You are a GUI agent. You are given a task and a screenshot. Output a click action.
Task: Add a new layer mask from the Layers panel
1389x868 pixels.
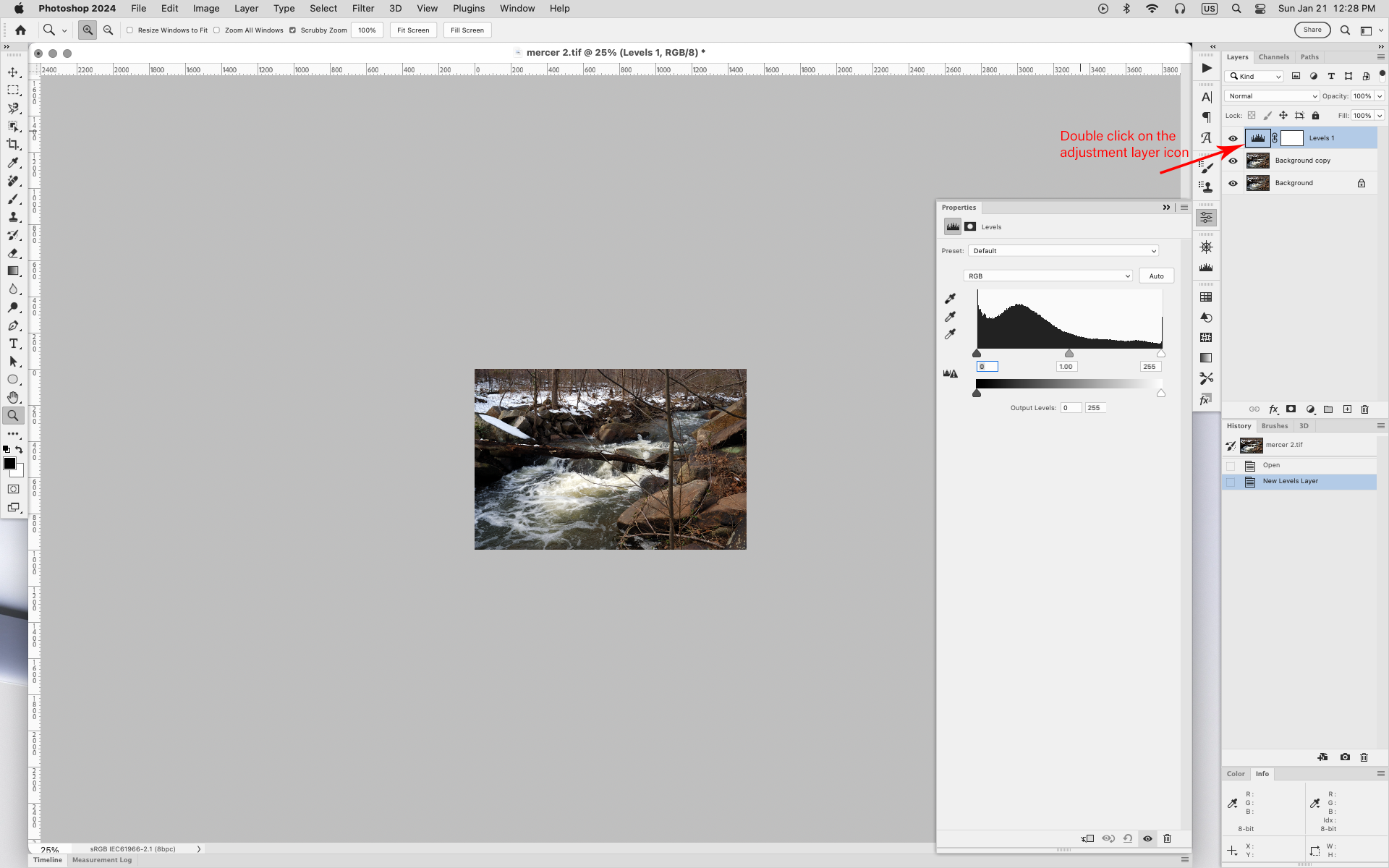(x=1291, y=409)
